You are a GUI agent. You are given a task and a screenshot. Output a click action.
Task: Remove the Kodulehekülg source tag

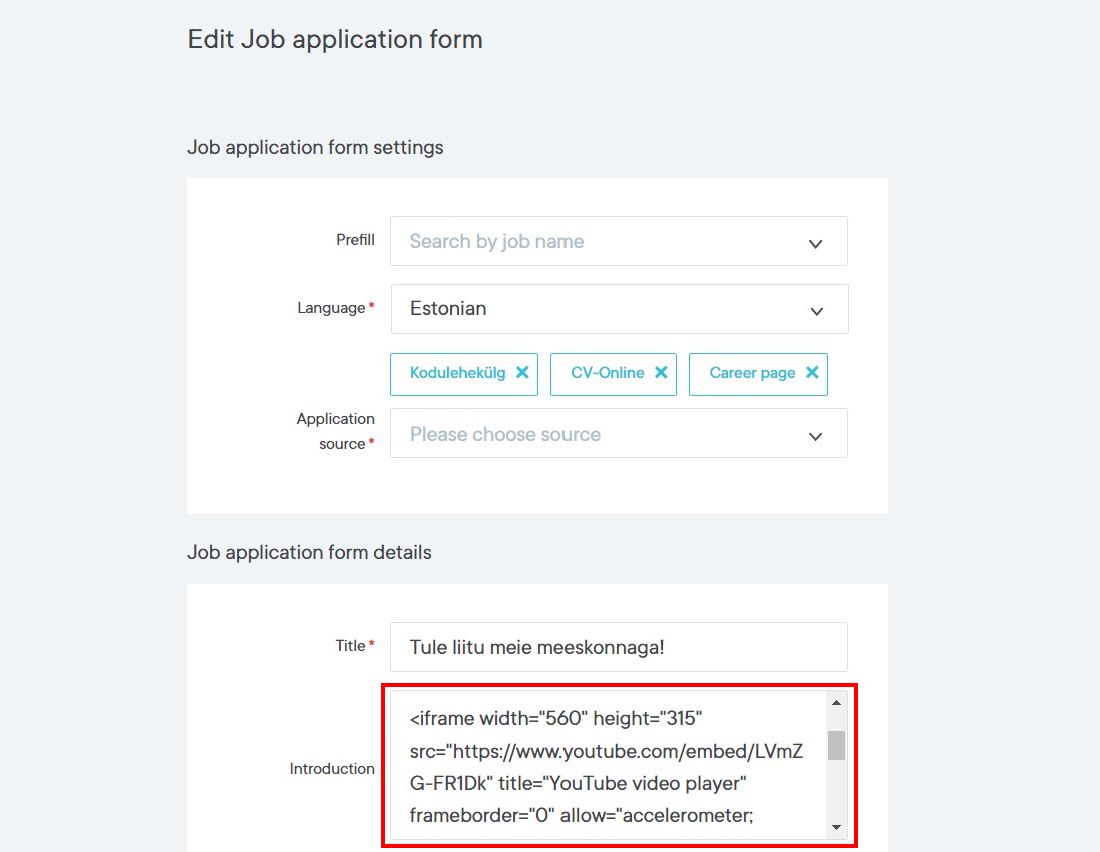click(x=522, y=373)
